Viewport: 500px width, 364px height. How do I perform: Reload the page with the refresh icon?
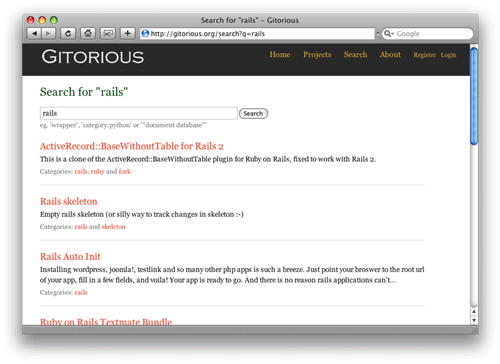[68, 33]
